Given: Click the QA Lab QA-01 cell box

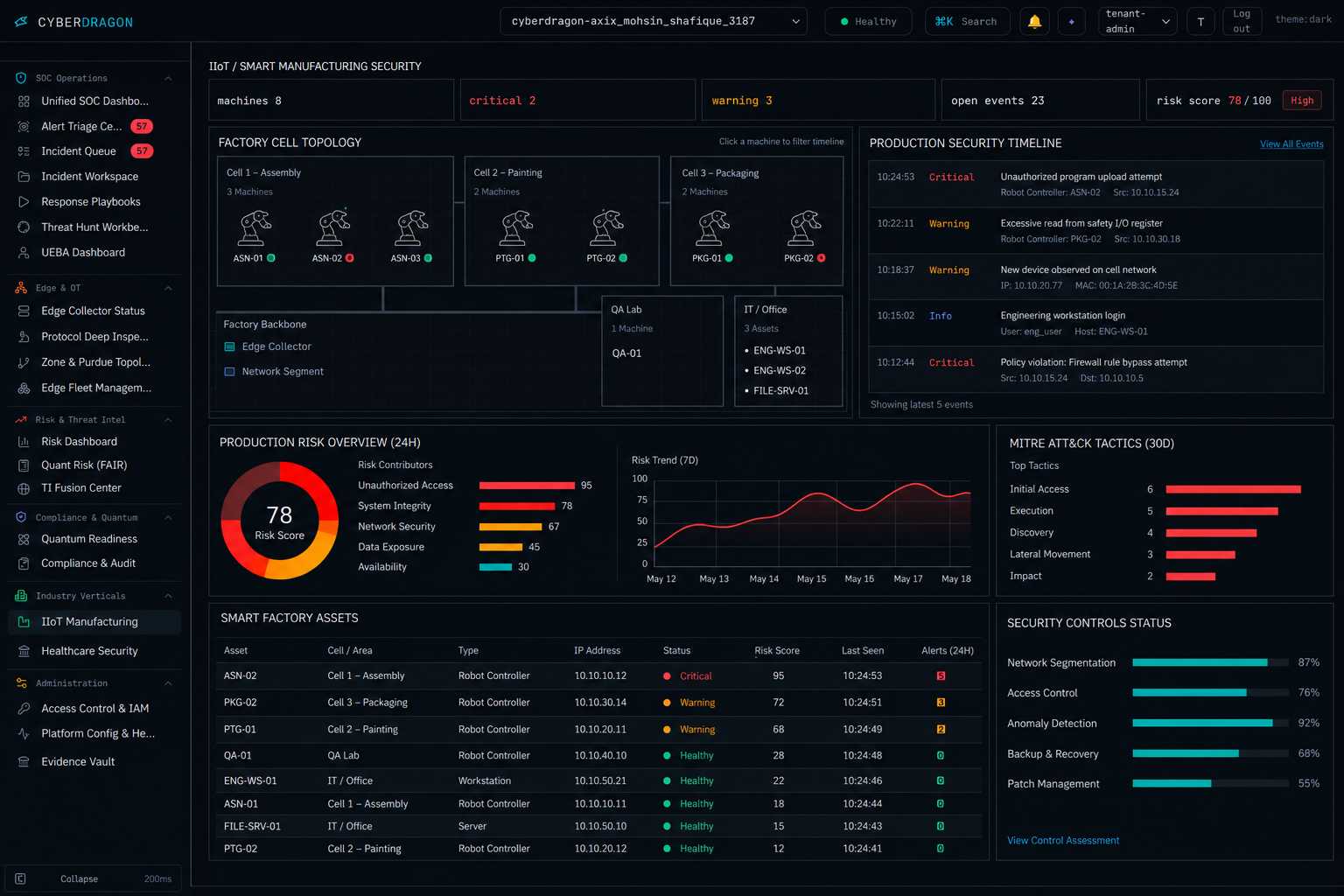Looking at the screenshot, I should (662, 351).
